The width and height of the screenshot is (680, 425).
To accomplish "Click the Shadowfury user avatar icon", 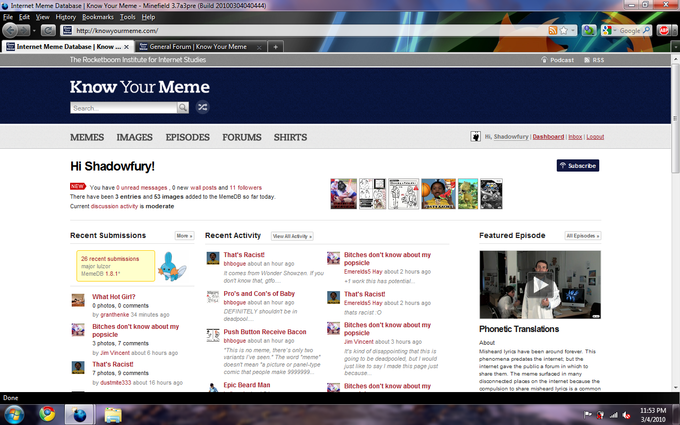I will click(475, 137).
